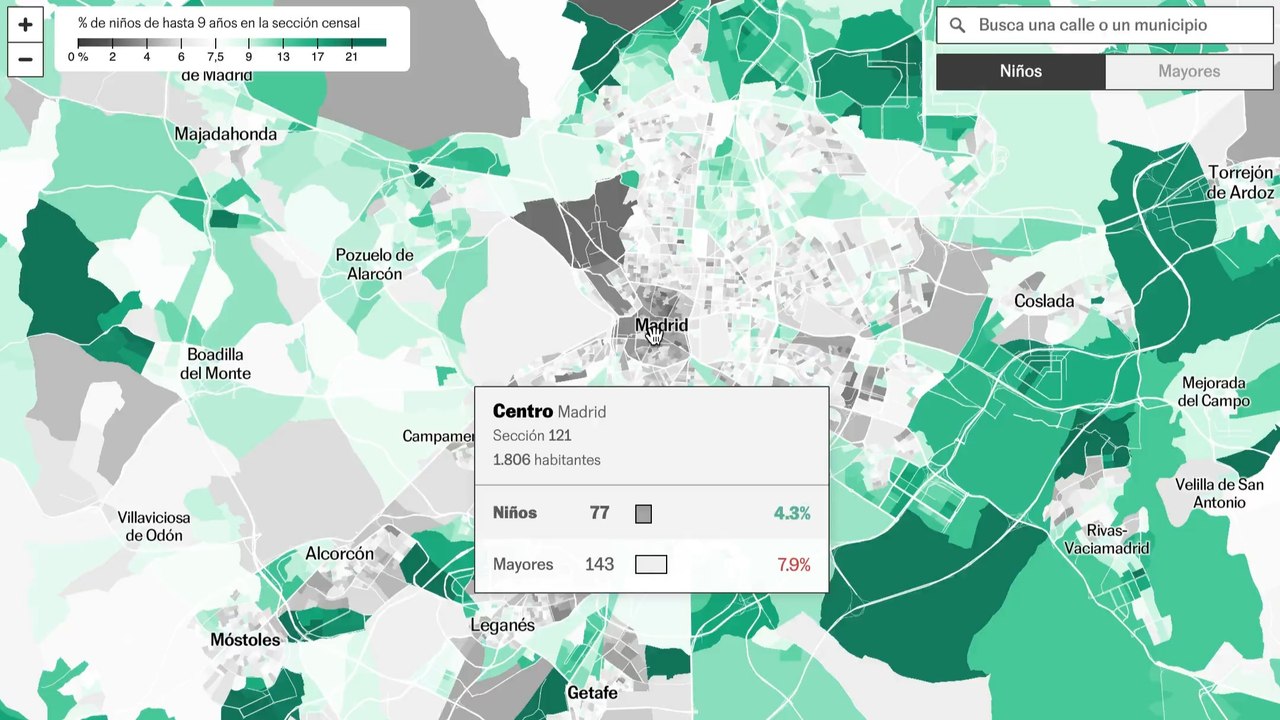Click the Sección 121 text

pos(532,436)
